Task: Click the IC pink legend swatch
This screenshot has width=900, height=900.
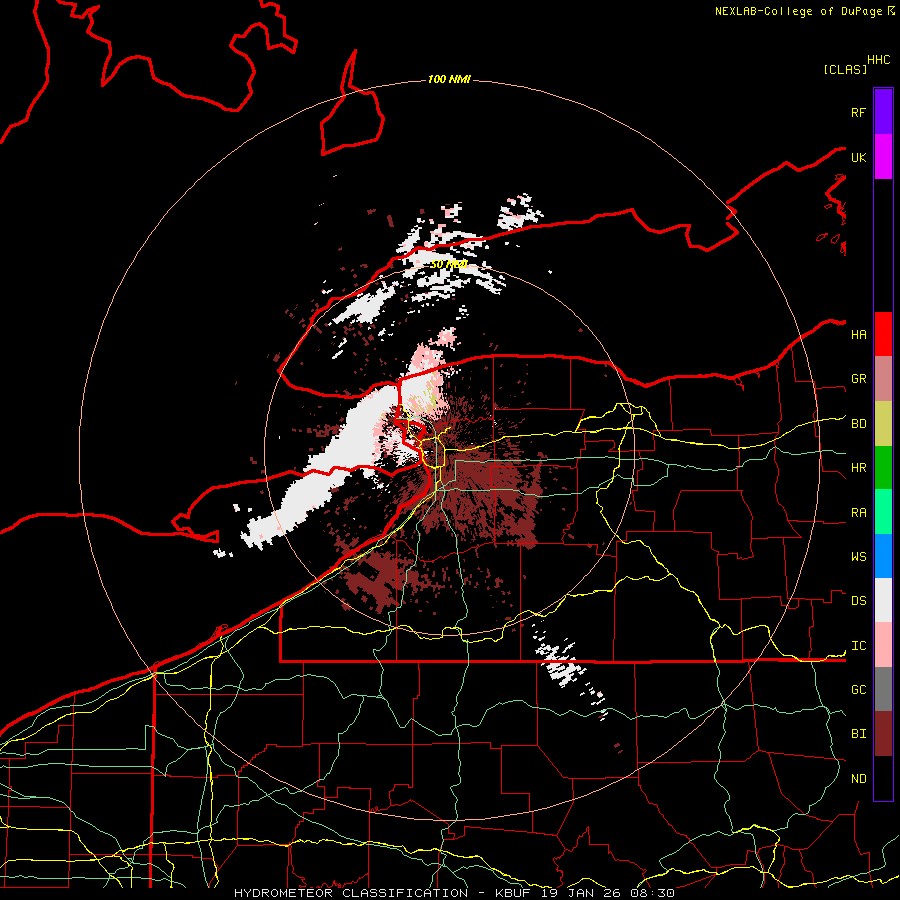Action: pos(883,645)
